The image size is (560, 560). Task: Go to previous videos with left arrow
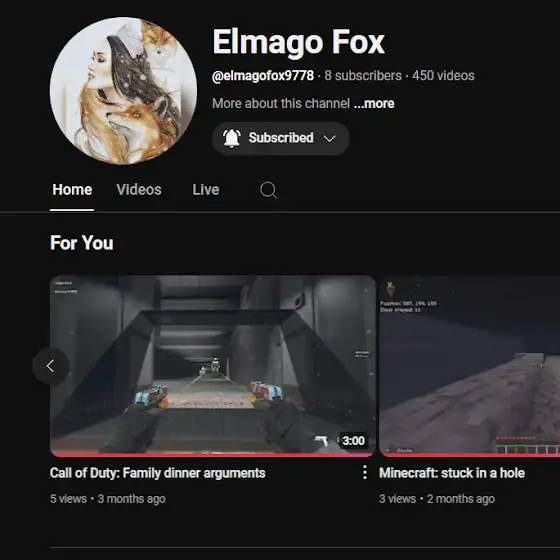tap(50, 366)
